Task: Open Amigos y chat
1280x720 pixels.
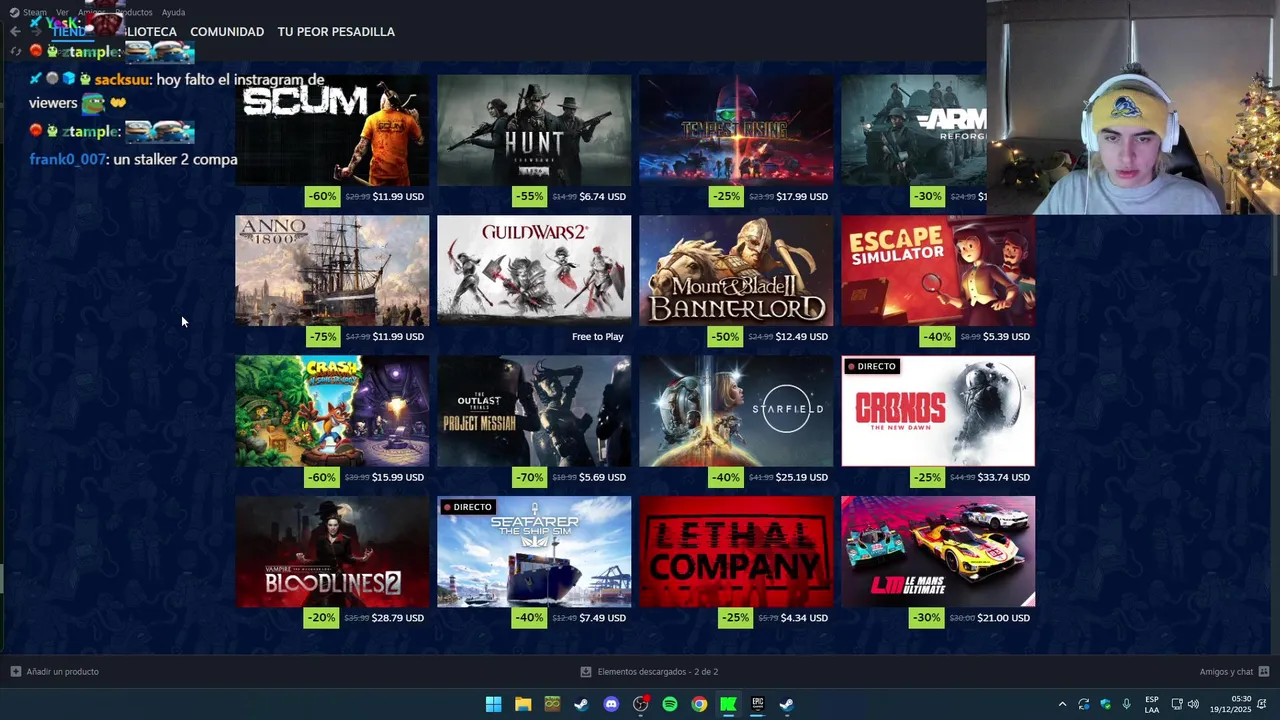Action: click(1226, 672)
